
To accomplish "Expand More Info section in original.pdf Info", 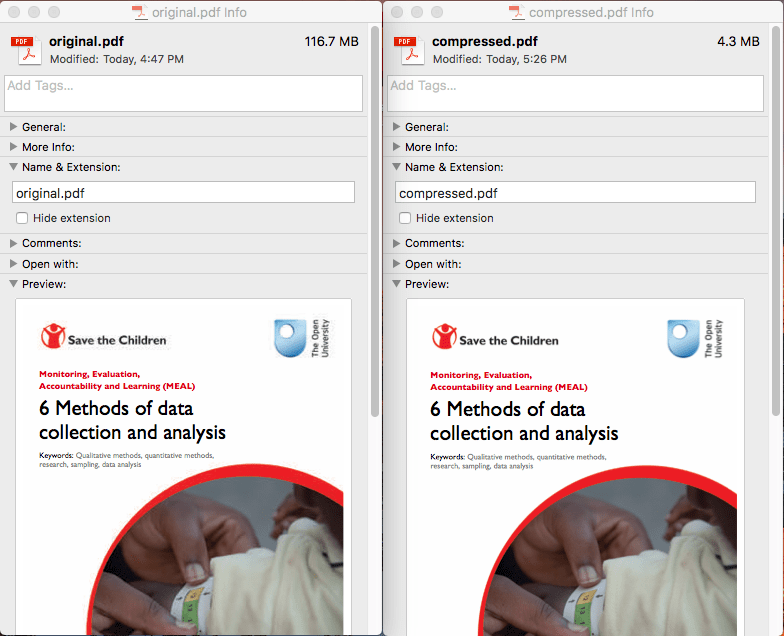I will pyautogui.click(x=14, y=146).
